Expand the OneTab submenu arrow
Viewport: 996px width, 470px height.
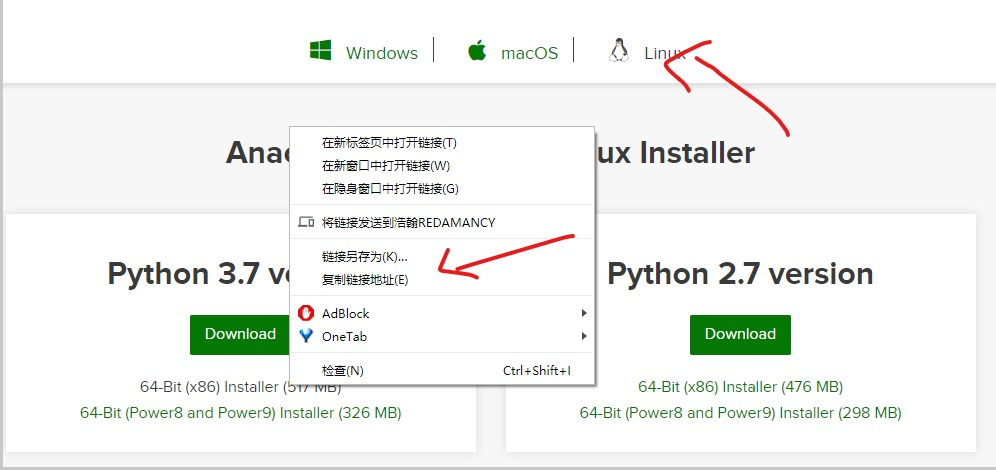583,336
